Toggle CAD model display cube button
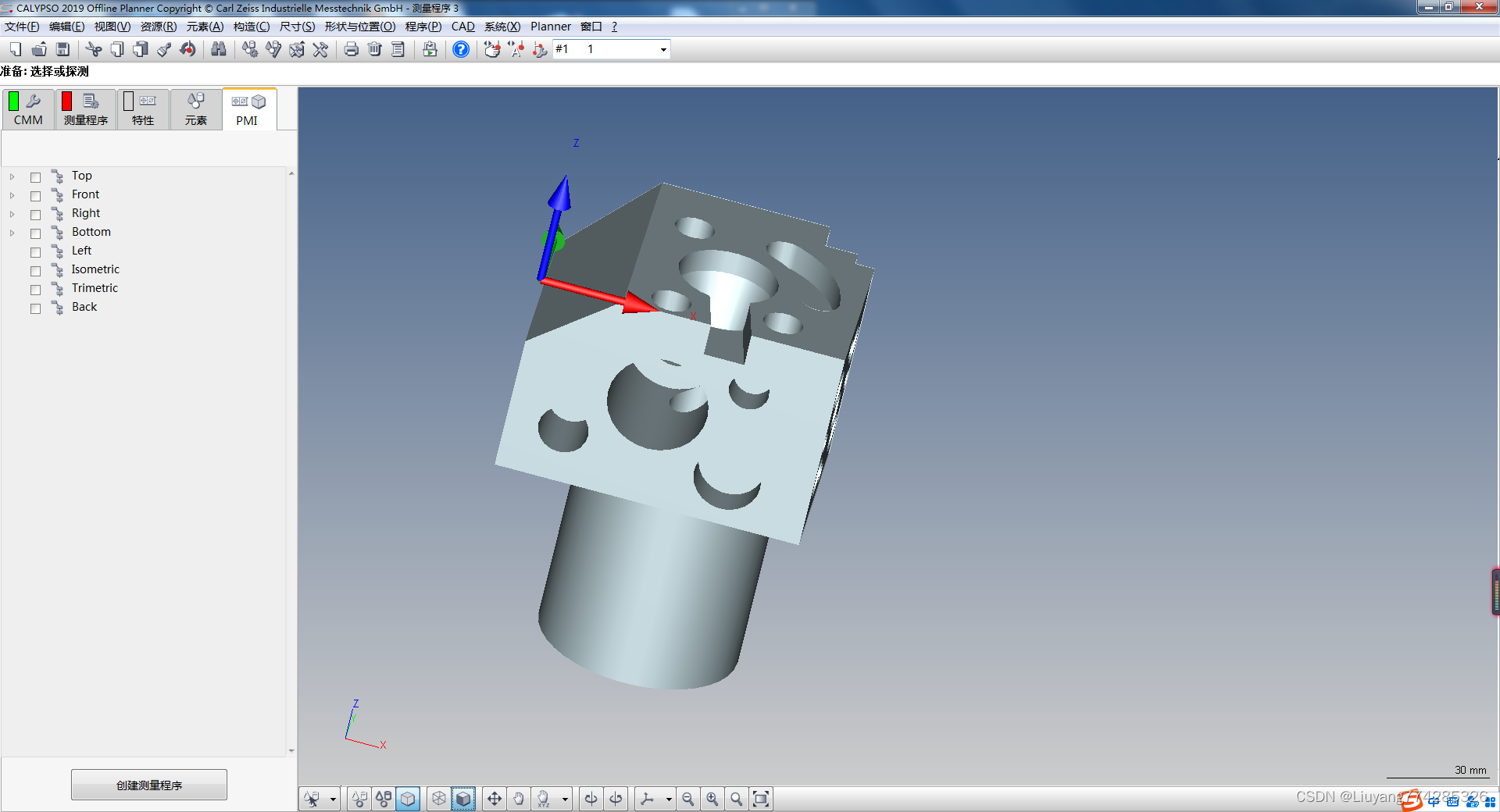Viewport: 1500px width, 812px height. pyautogui.click(x=408, y=799)
